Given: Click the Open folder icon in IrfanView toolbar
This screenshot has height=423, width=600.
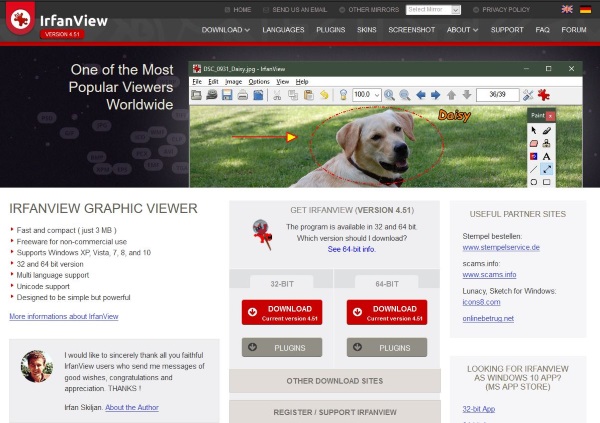Looking at the screenshot, I should tap(197, 95).
